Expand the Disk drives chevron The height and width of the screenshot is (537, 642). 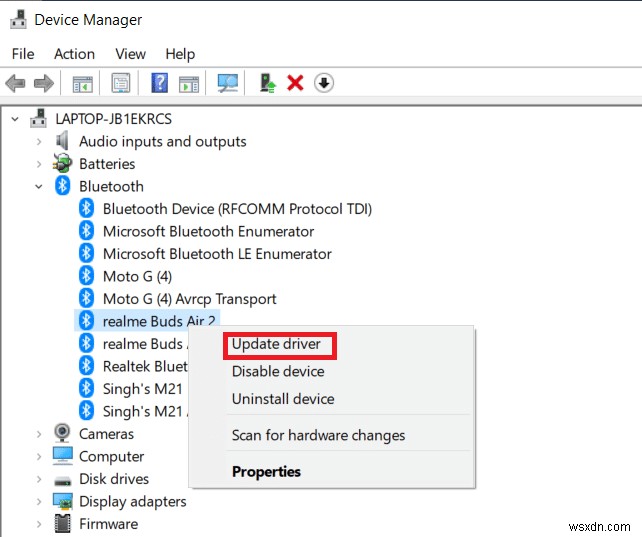(39, 479)
